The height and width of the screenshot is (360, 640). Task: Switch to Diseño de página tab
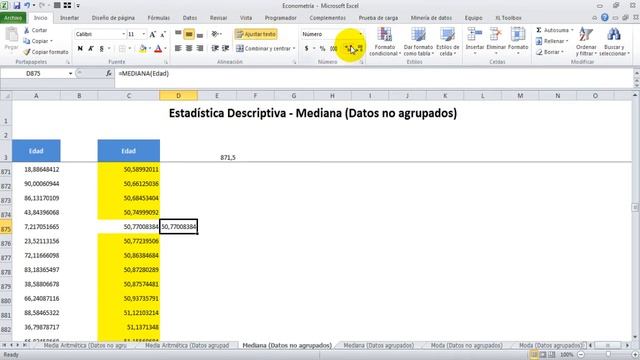pyautogui.click(x=113, y=18)
